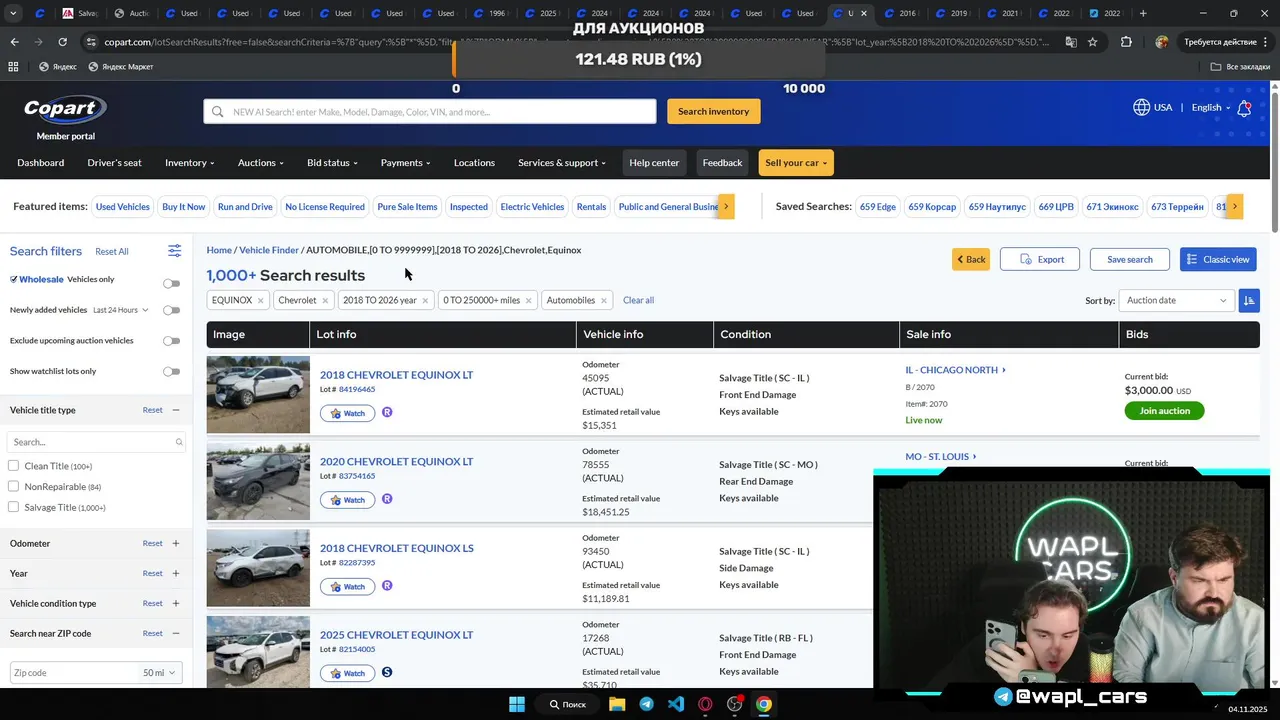Remove the 0 TO 250000+ miles chip
Viewport: 1280px width, 720px height.
click(529, 300)
